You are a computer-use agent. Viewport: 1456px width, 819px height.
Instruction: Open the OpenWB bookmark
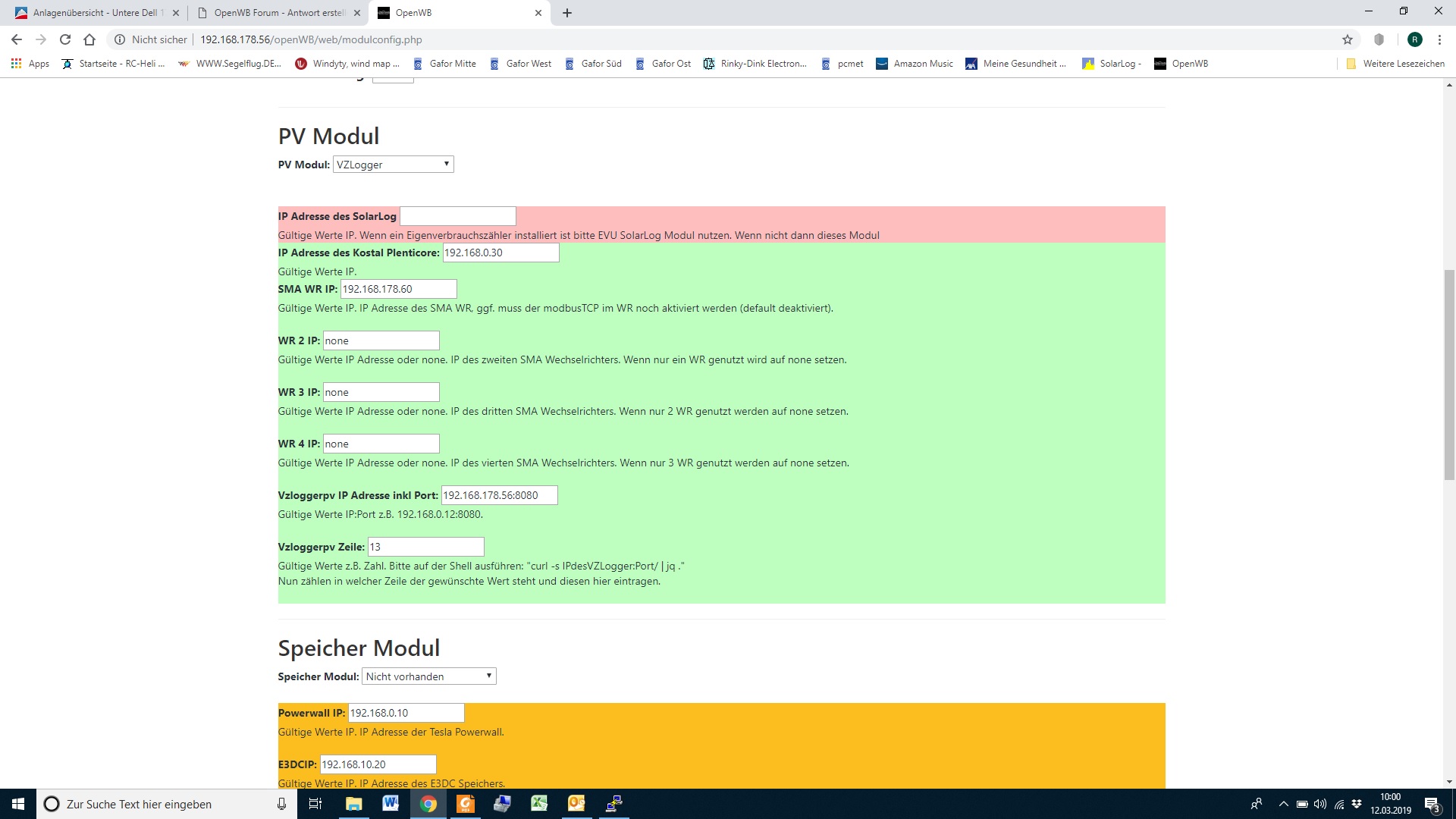pyautogui.click(x=1181, y=64)
